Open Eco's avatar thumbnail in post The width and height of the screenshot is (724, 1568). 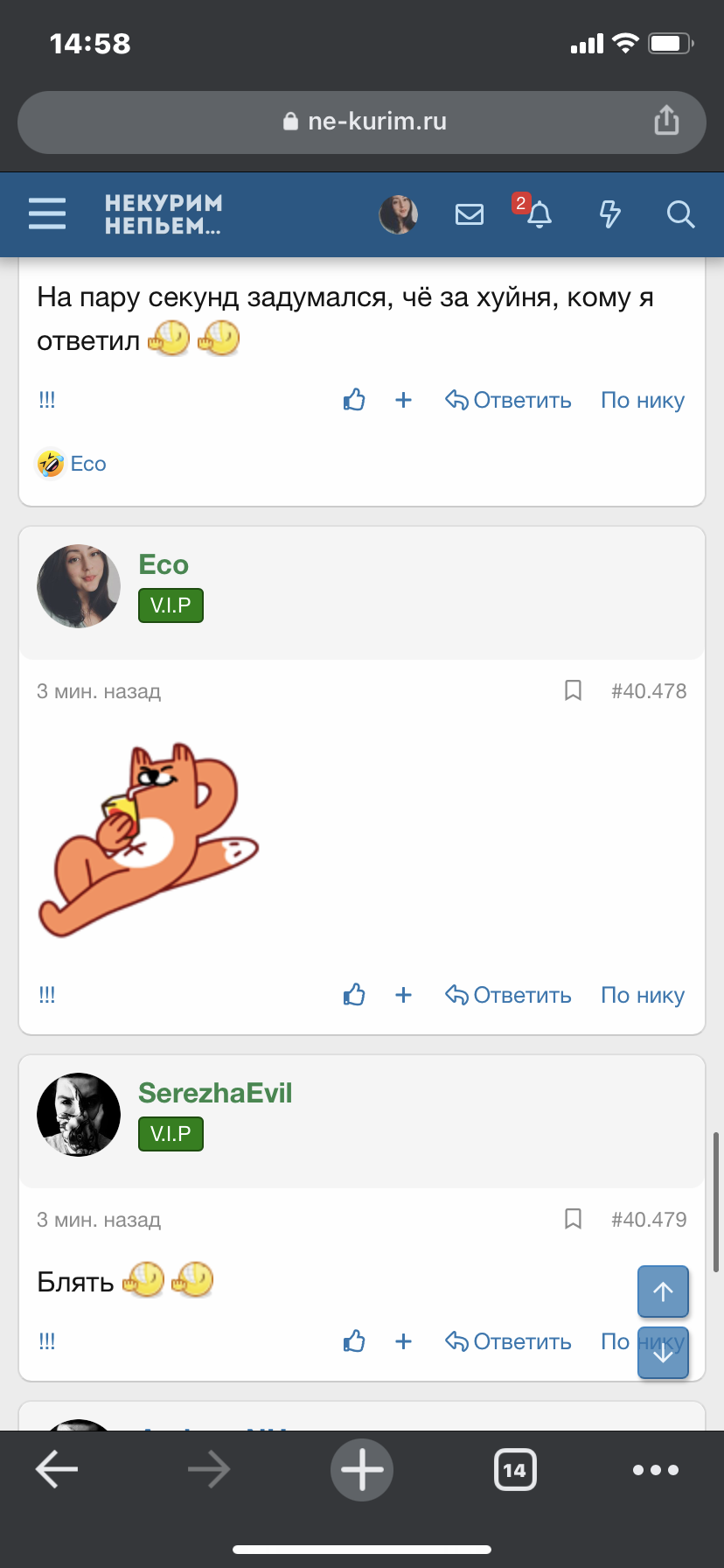(79, 586)
